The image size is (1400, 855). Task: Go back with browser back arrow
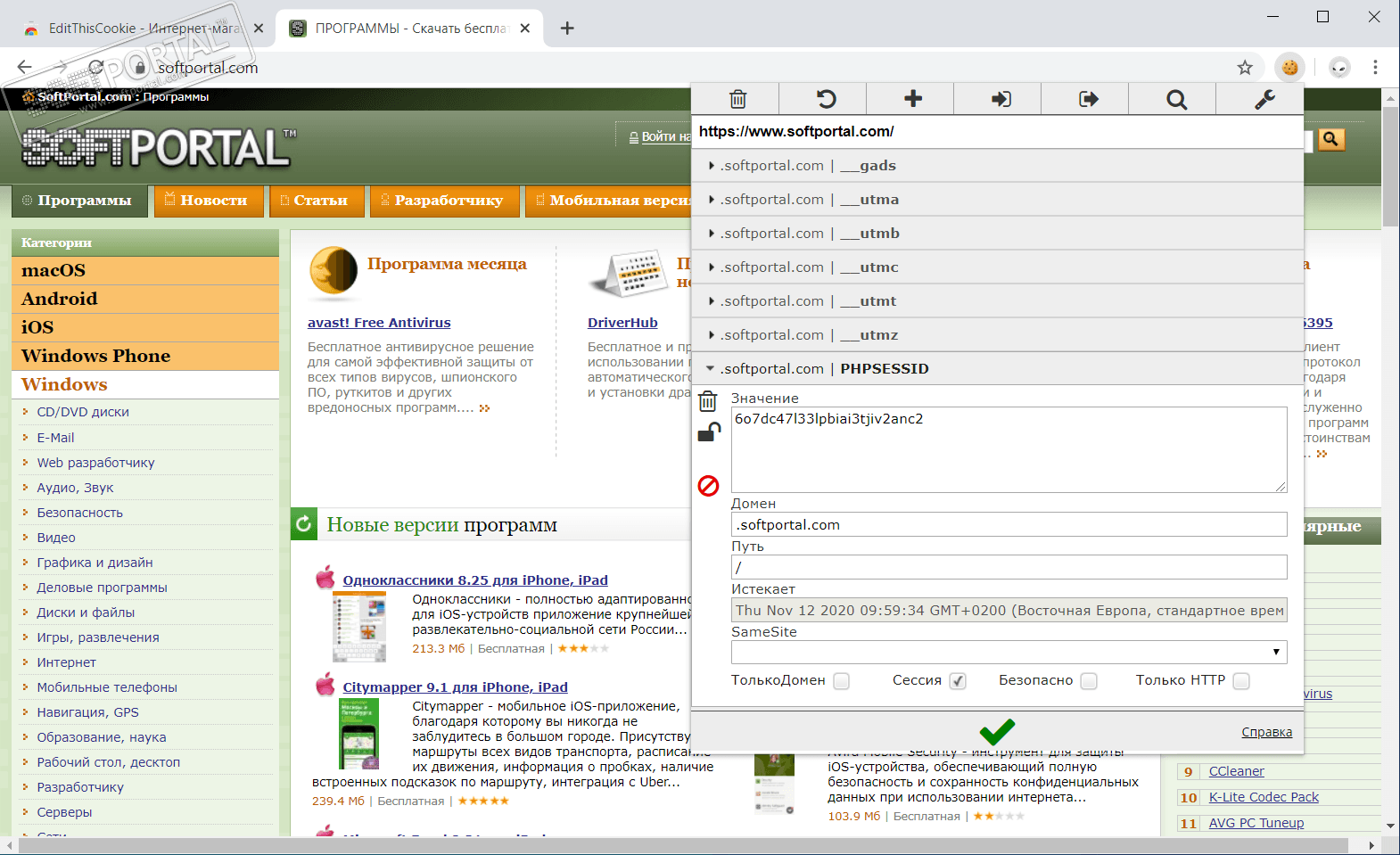(x=25, y=67)
